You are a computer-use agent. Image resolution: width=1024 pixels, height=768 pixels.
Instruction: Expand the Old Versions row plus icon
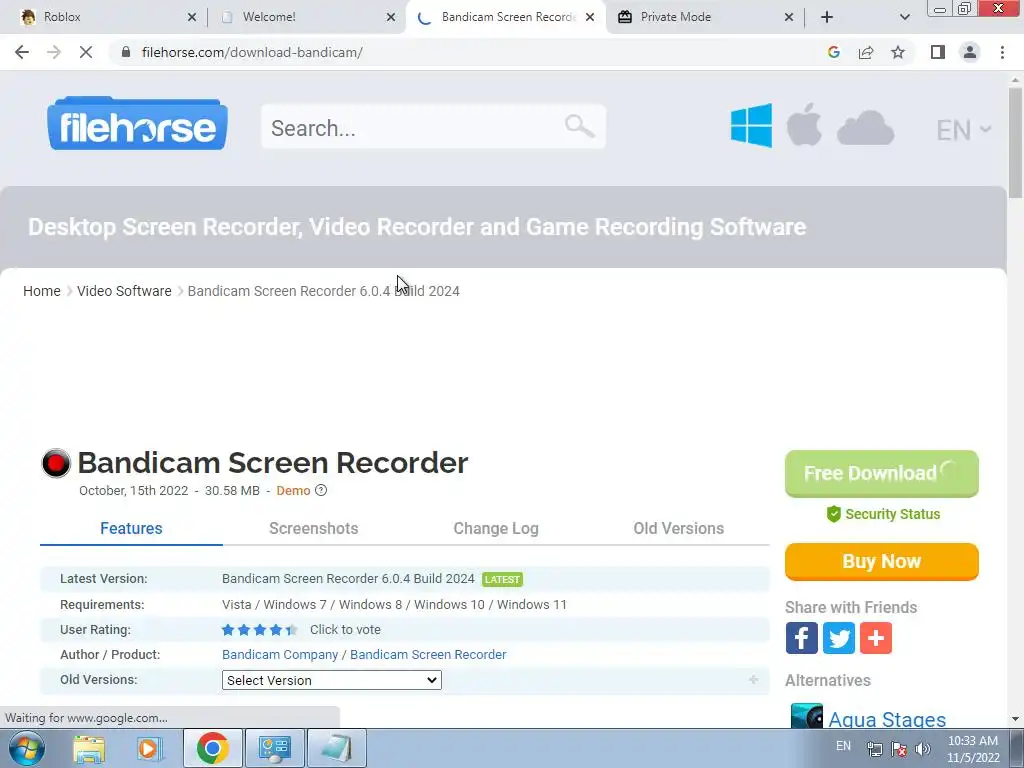tap(754, 680)
